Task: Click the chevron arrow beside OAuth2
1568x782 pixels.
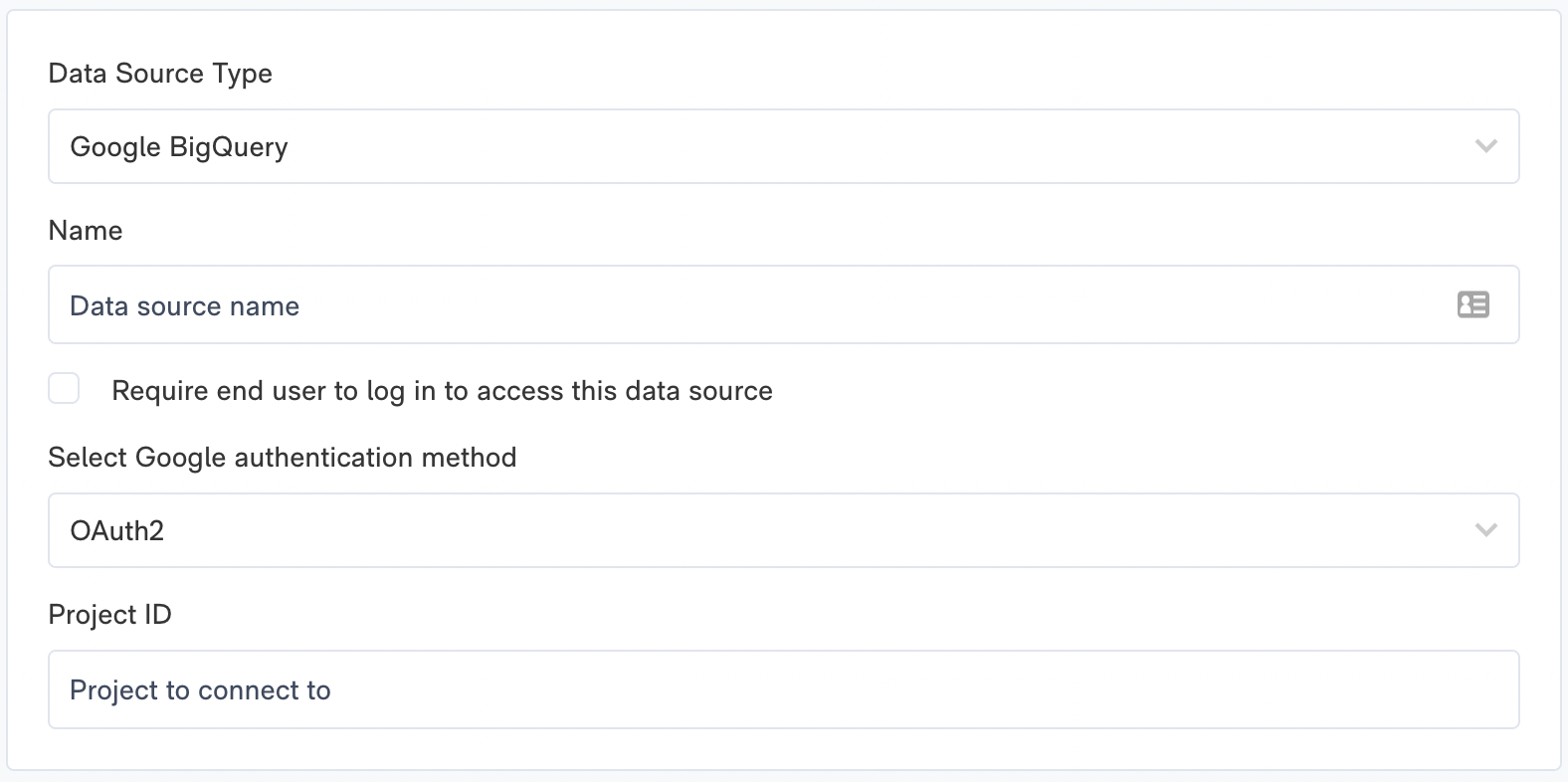Action: pyautogui.click(x=1486, y=530)
